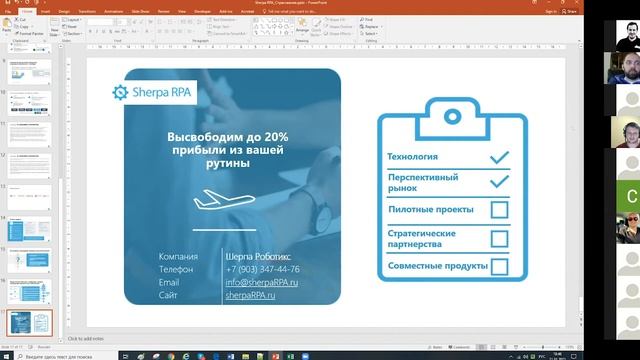This screenshot has height=360, width=640.
Task: Select Normal view icon in status bar
Action: 481,347
